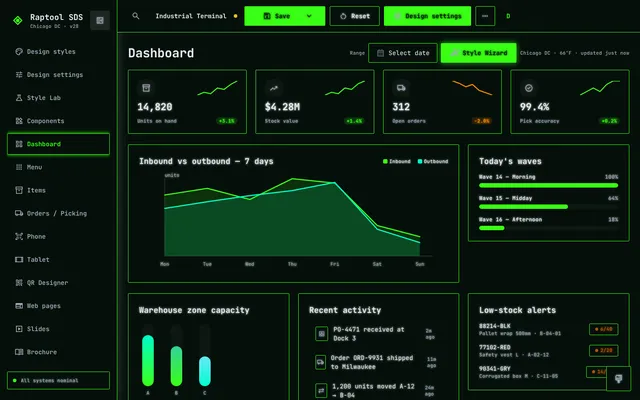Open the Web pages section
This screenshot has height=400, width=640.
58,306
